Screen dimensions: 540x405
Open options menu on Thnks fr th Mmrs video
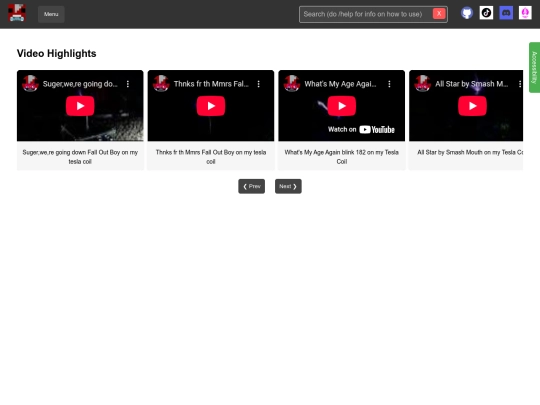259,84
